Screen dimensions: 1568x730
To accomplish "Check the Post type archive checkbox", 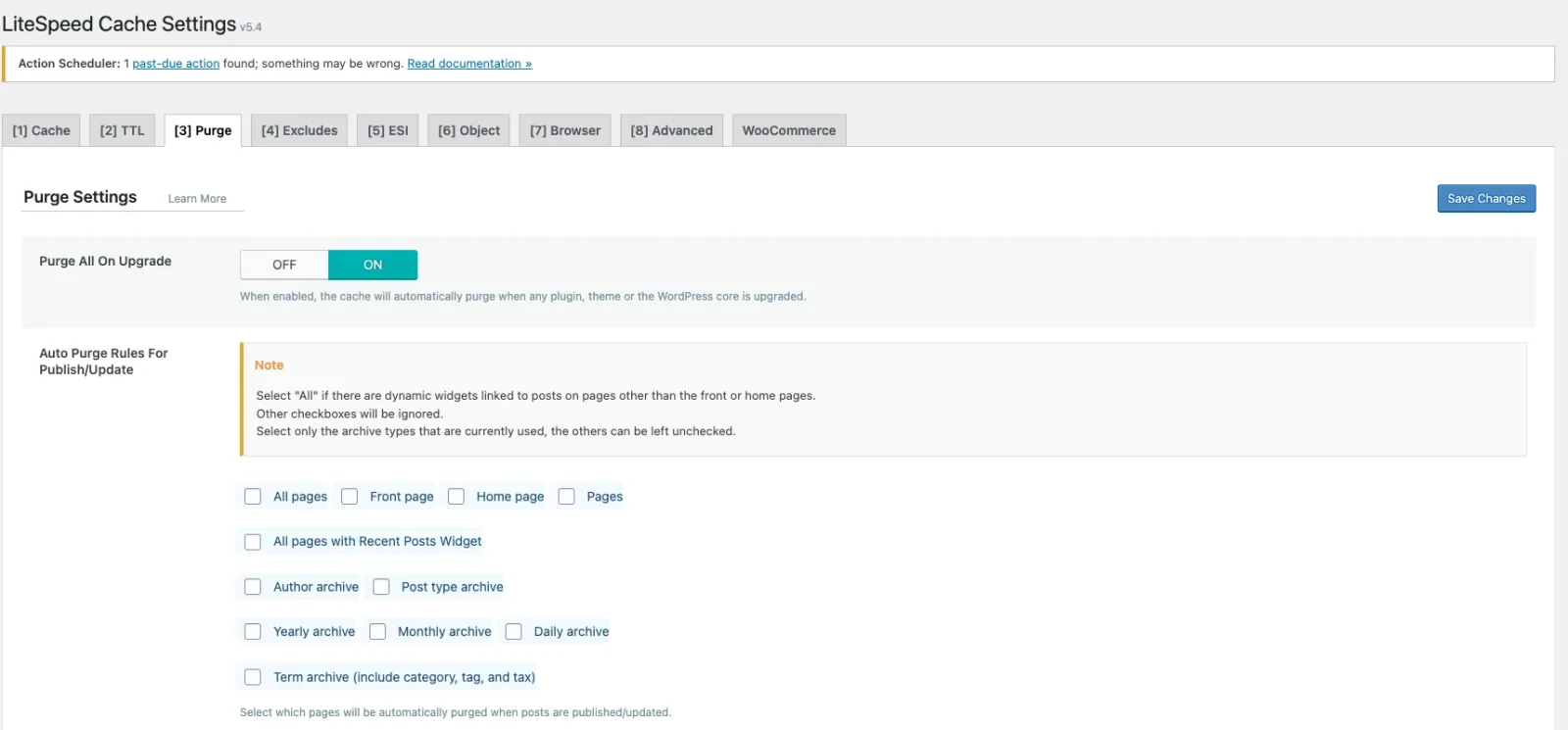I will point(381,587).
